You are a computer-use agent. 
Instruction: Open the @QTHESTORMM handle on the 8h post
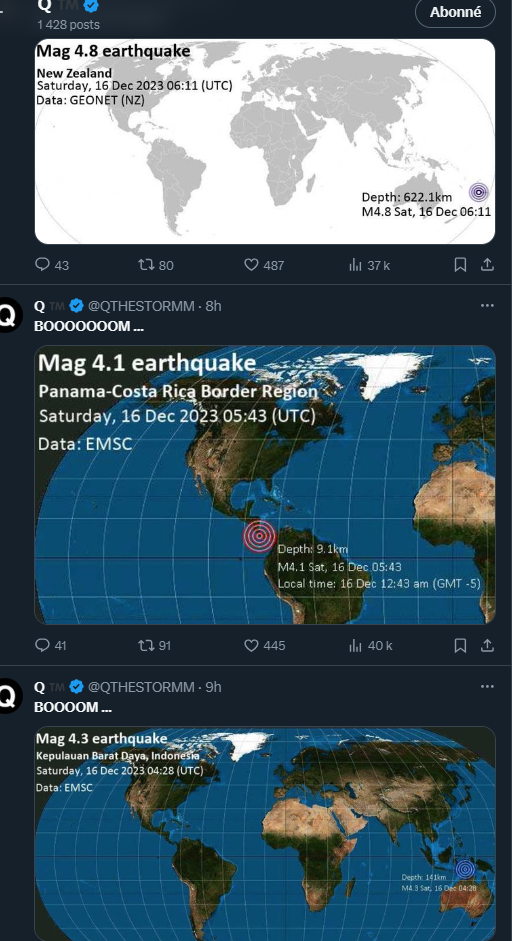141,306
